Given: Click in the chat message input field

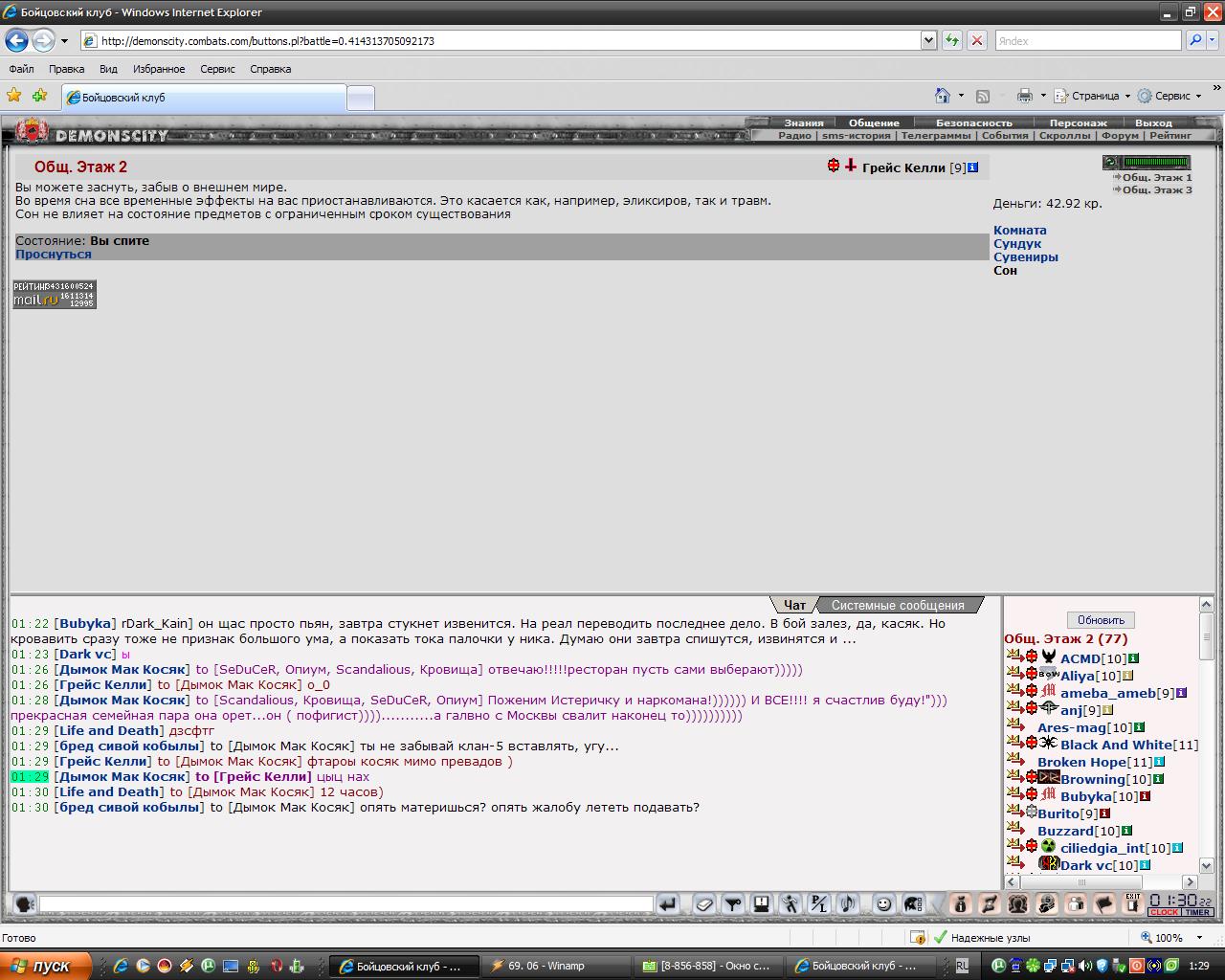Looking at the screenshot, I should coord(346,903).
